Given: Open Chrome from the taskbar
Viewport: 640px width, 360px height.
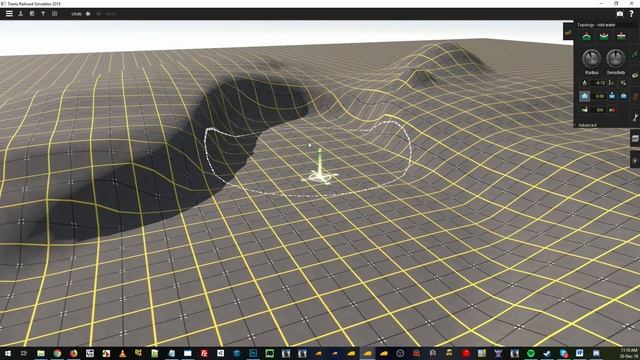Looking at the screenshot, I should 57,353.
